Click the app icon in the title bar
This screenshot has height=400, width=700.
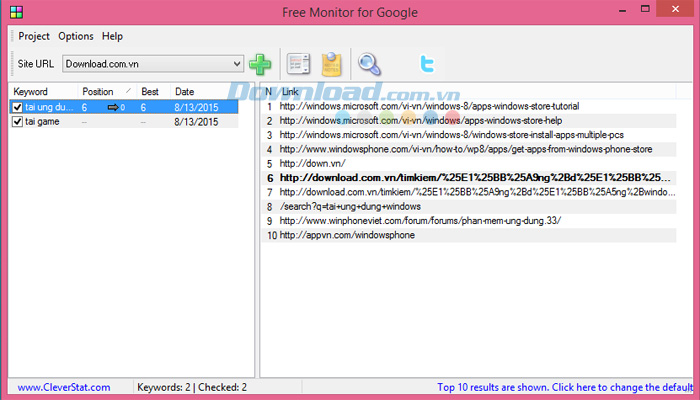click(x=14, y=11)
